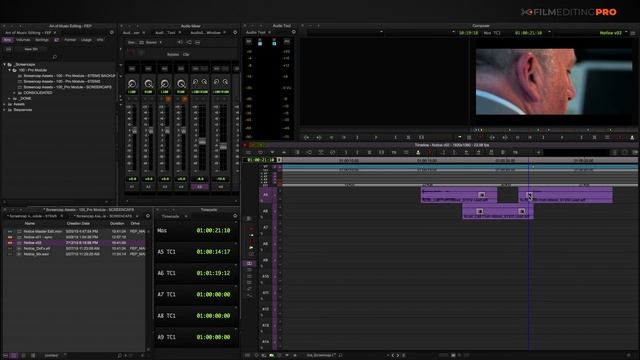
Task: Select the left purple clip on track A5
Action: 459,195
